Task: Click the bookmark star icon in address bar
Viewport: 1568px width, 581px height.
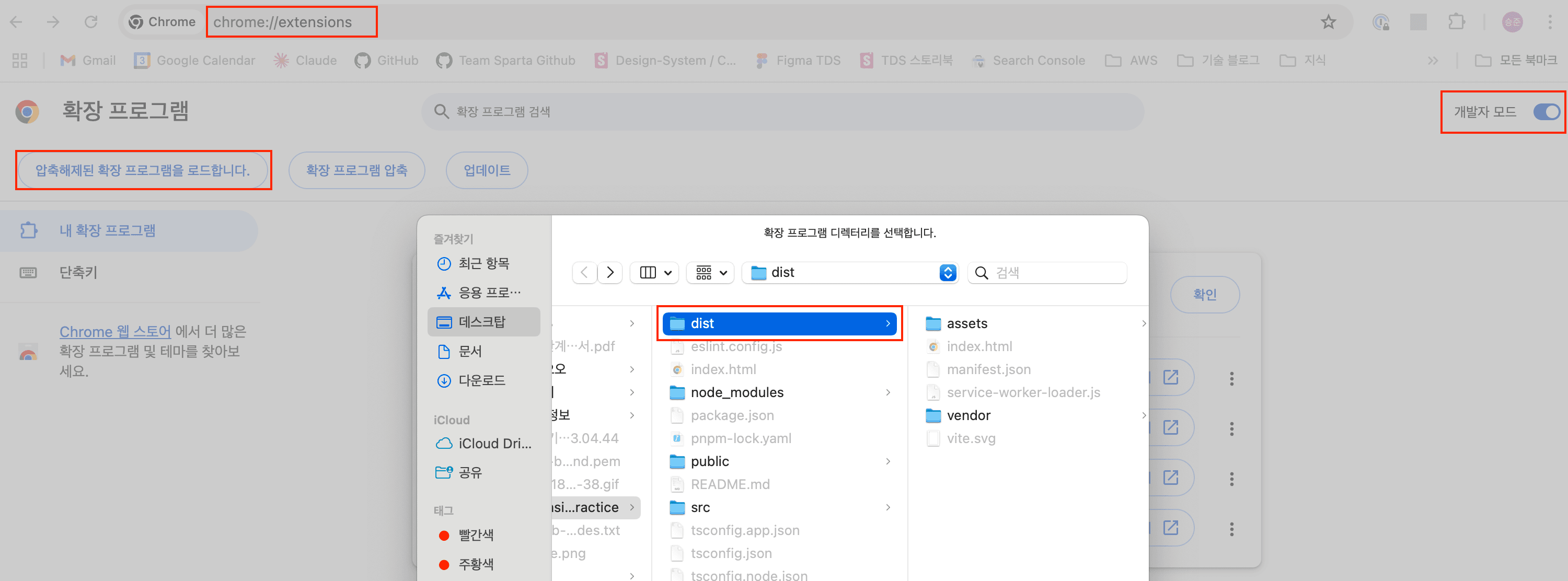Action: coord(1328,22)
